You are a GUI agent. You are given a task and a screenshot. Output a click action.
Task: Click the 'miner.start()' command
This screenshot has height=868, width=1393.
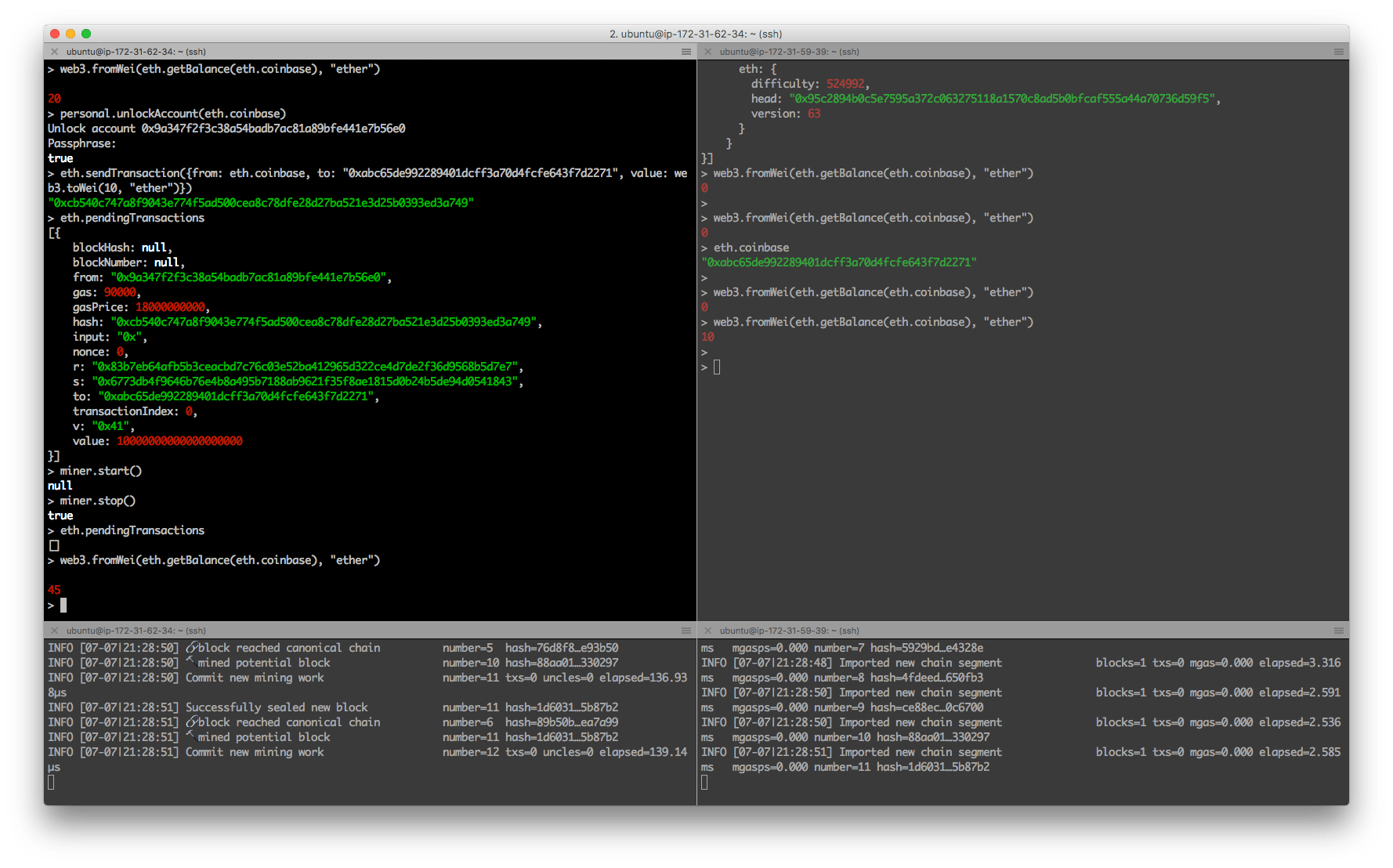coord(101,471)
